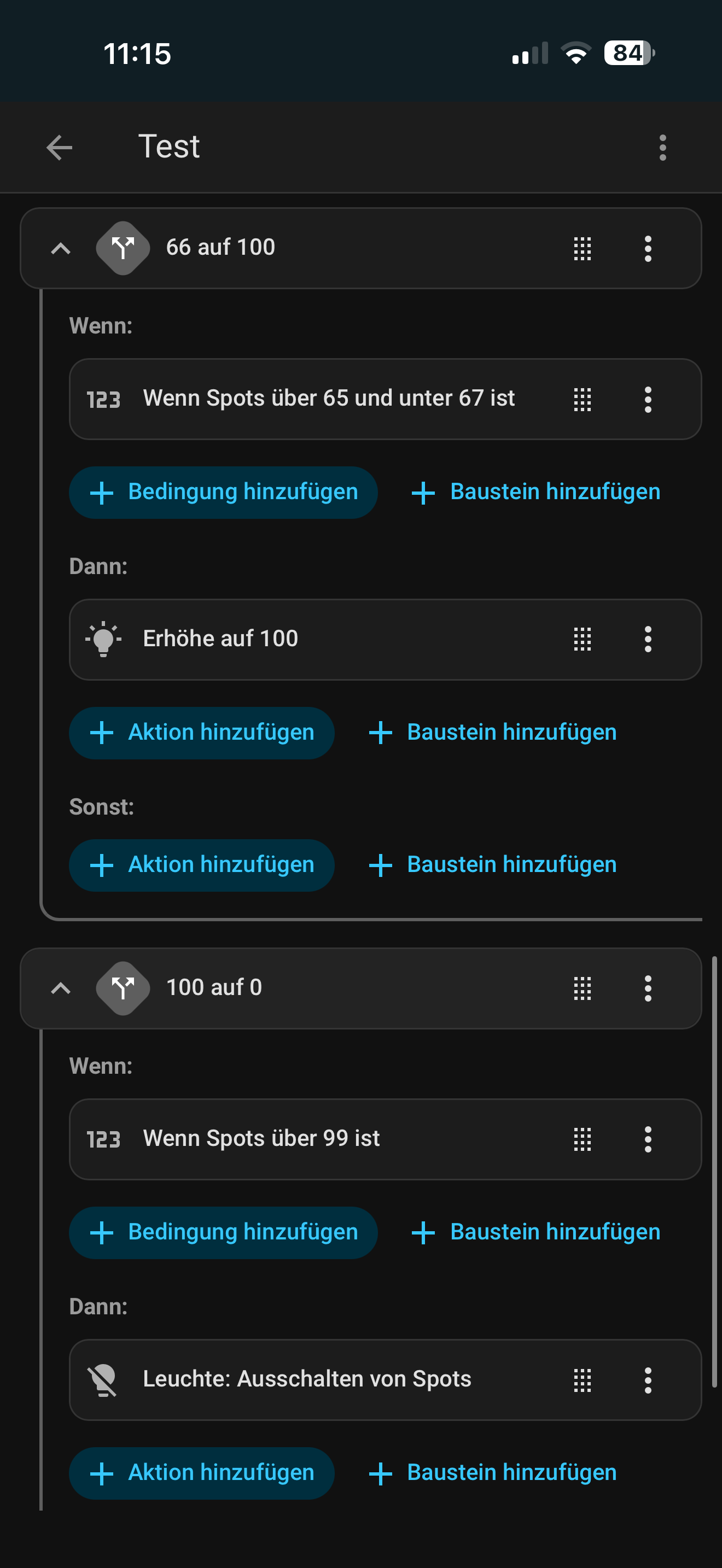
Task: Click the numeric icon of "Spots über 65" condition
Action: coord(103,399)
